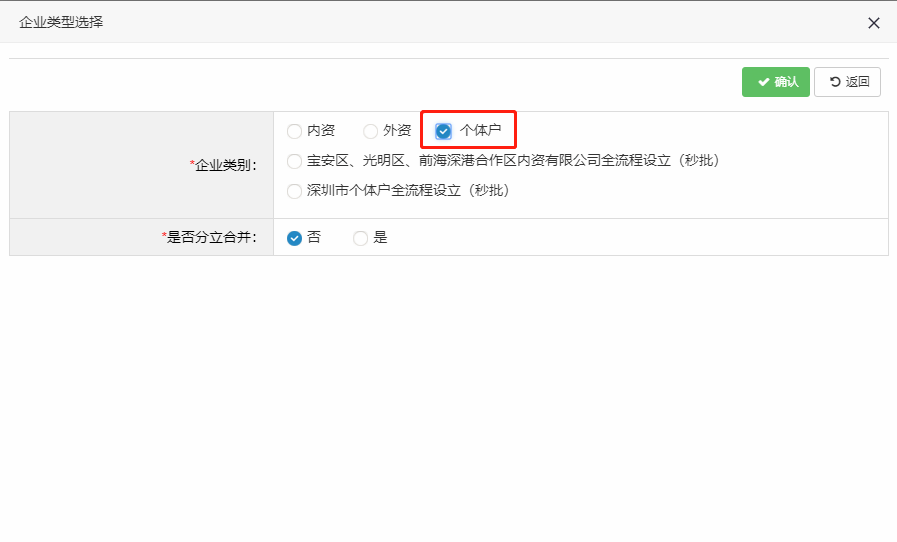
Task: Click the 否 text label
Action: pos(314,238)
